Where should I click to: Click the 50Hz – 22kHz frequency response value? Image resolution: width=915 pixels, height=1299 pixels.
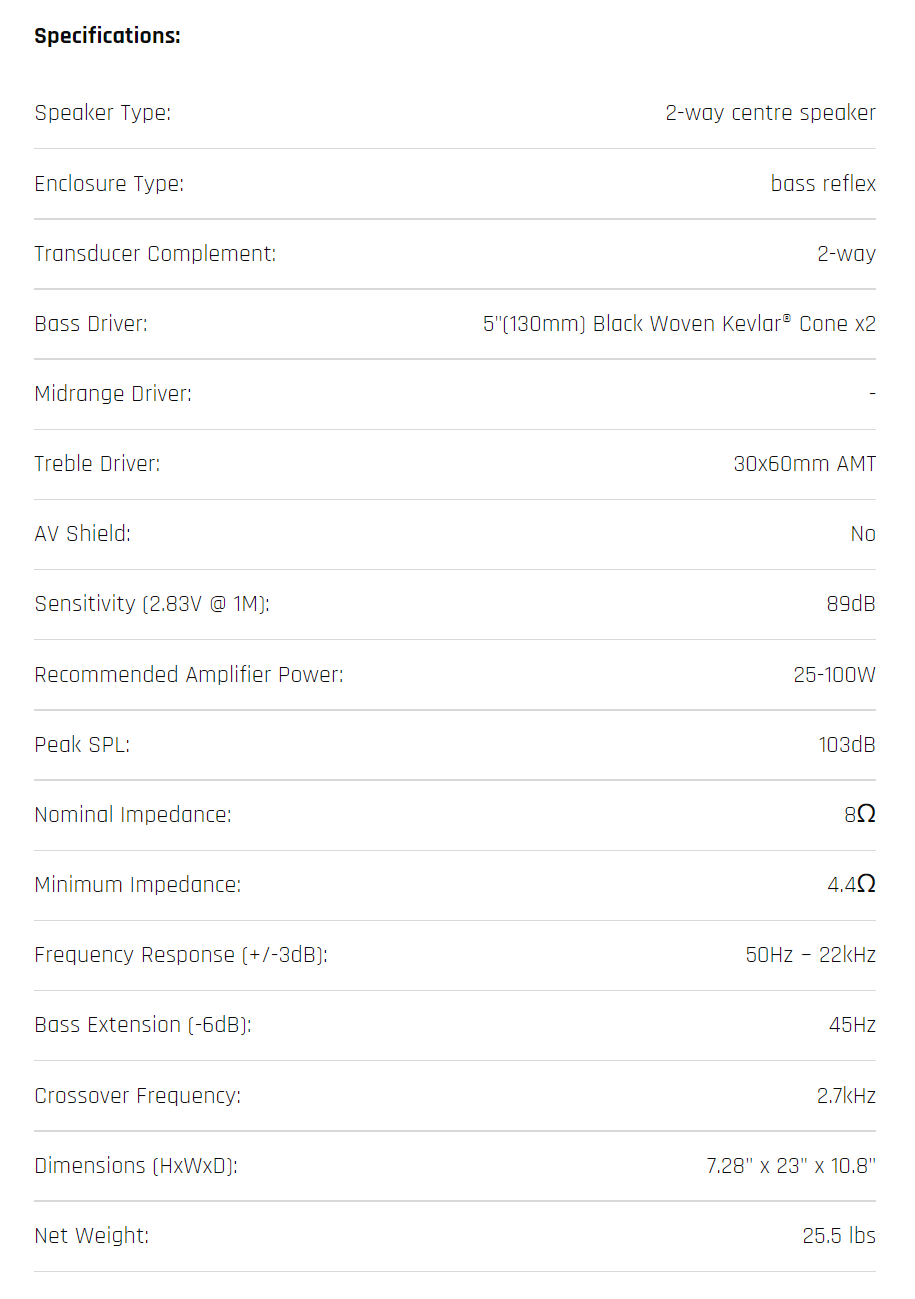(810, 955)
